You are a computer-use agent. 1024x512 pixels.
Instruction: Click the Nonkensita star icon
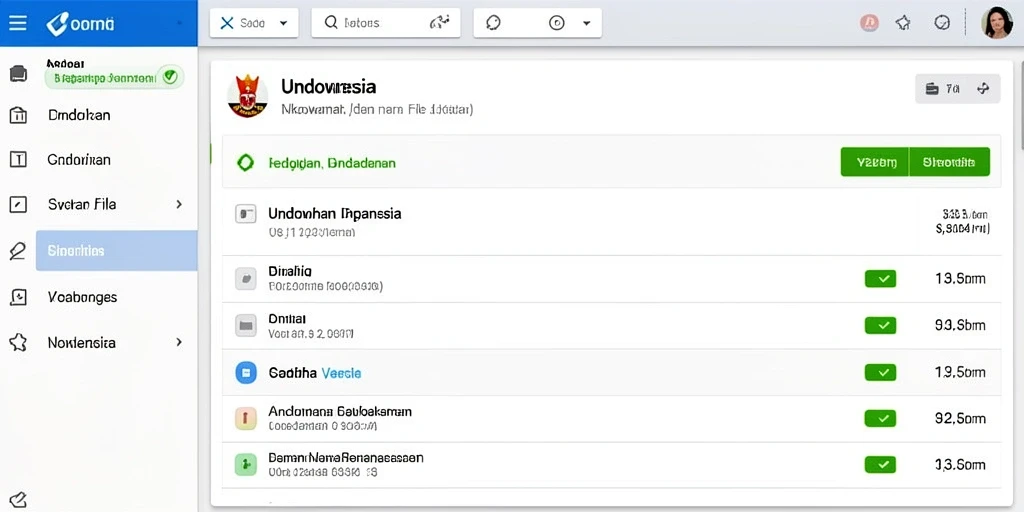[18, 343]
